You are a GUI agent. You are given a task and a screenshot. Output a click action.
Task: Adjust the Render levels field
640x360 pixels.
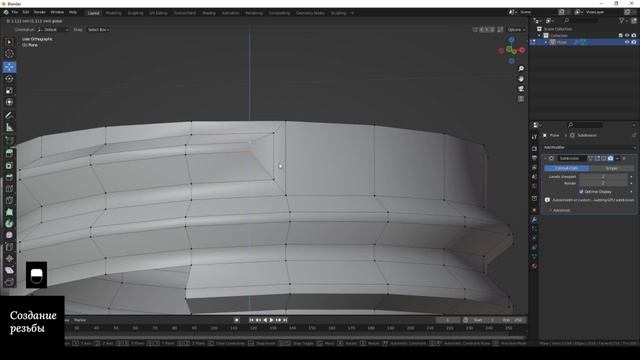click(603, 183)
